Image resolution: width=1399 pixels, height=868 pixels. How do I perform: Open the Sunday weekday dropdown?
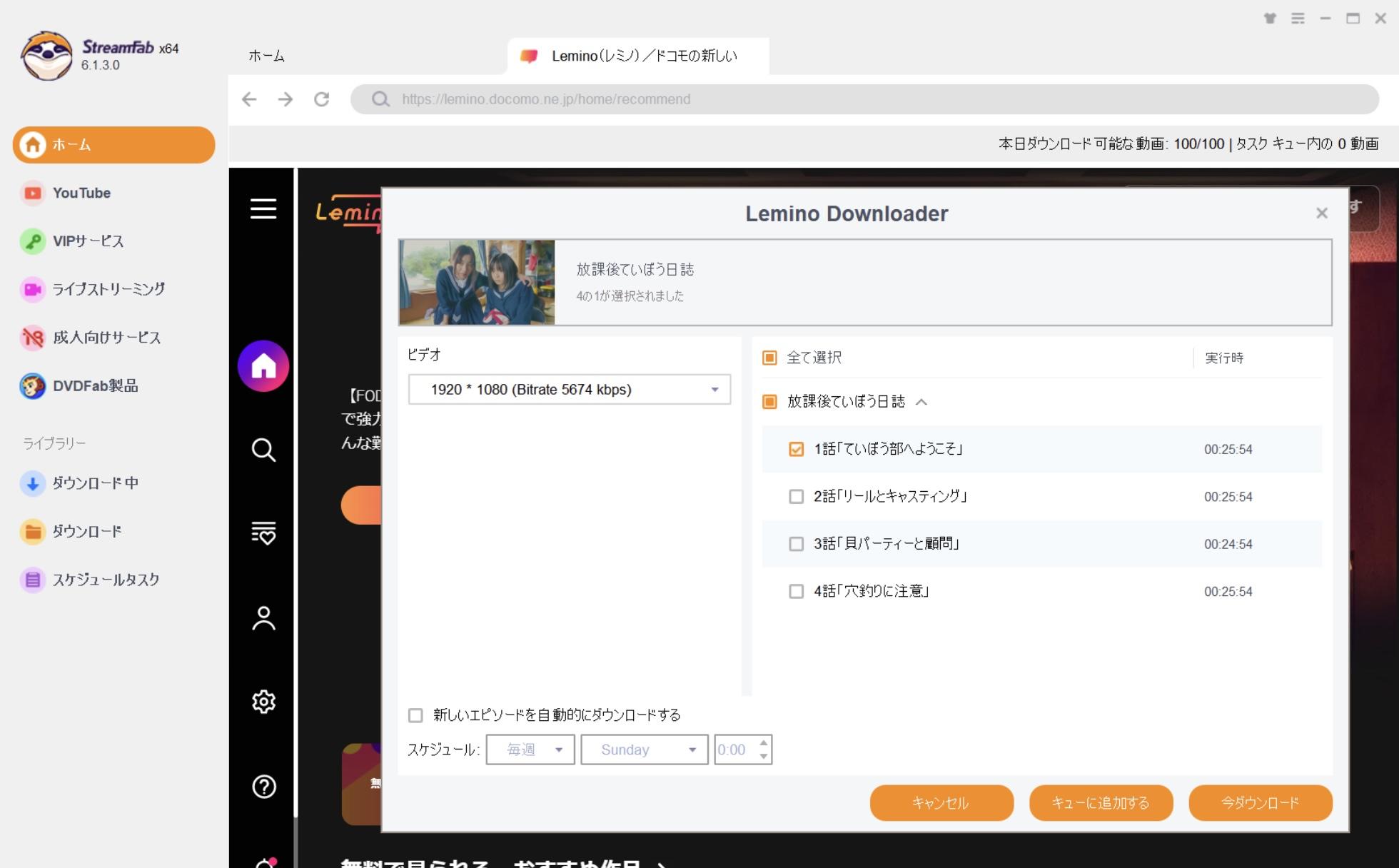(645, 750)
